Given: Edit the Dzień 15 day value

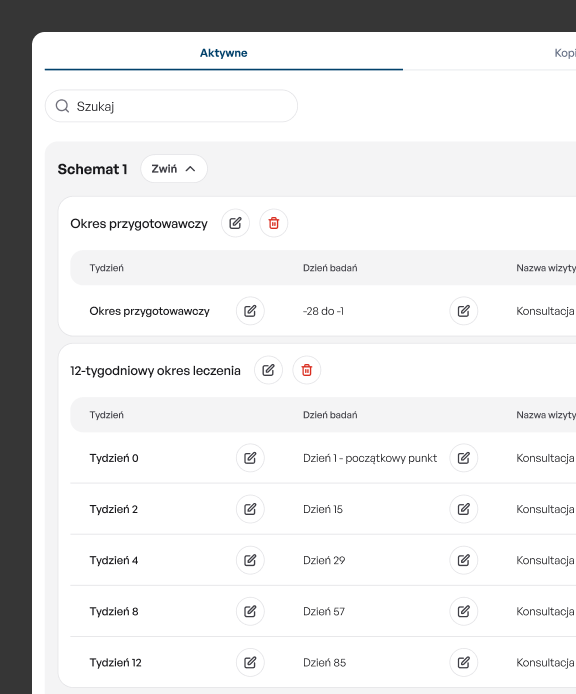Looking at the screenshot, I should [464, 509].
